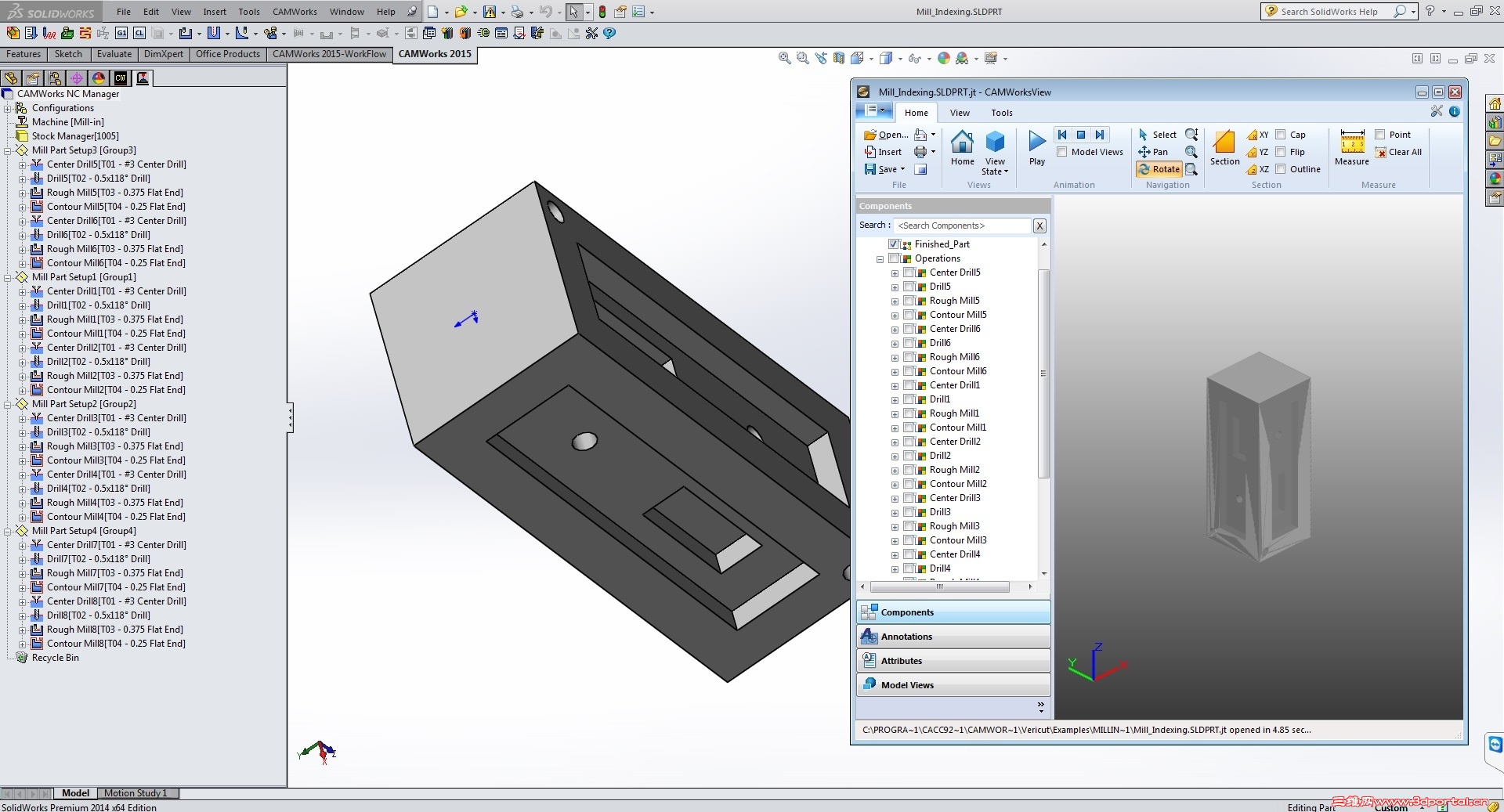
Task: Open the View State dropdown arrow
Action: coord(1006,171)
